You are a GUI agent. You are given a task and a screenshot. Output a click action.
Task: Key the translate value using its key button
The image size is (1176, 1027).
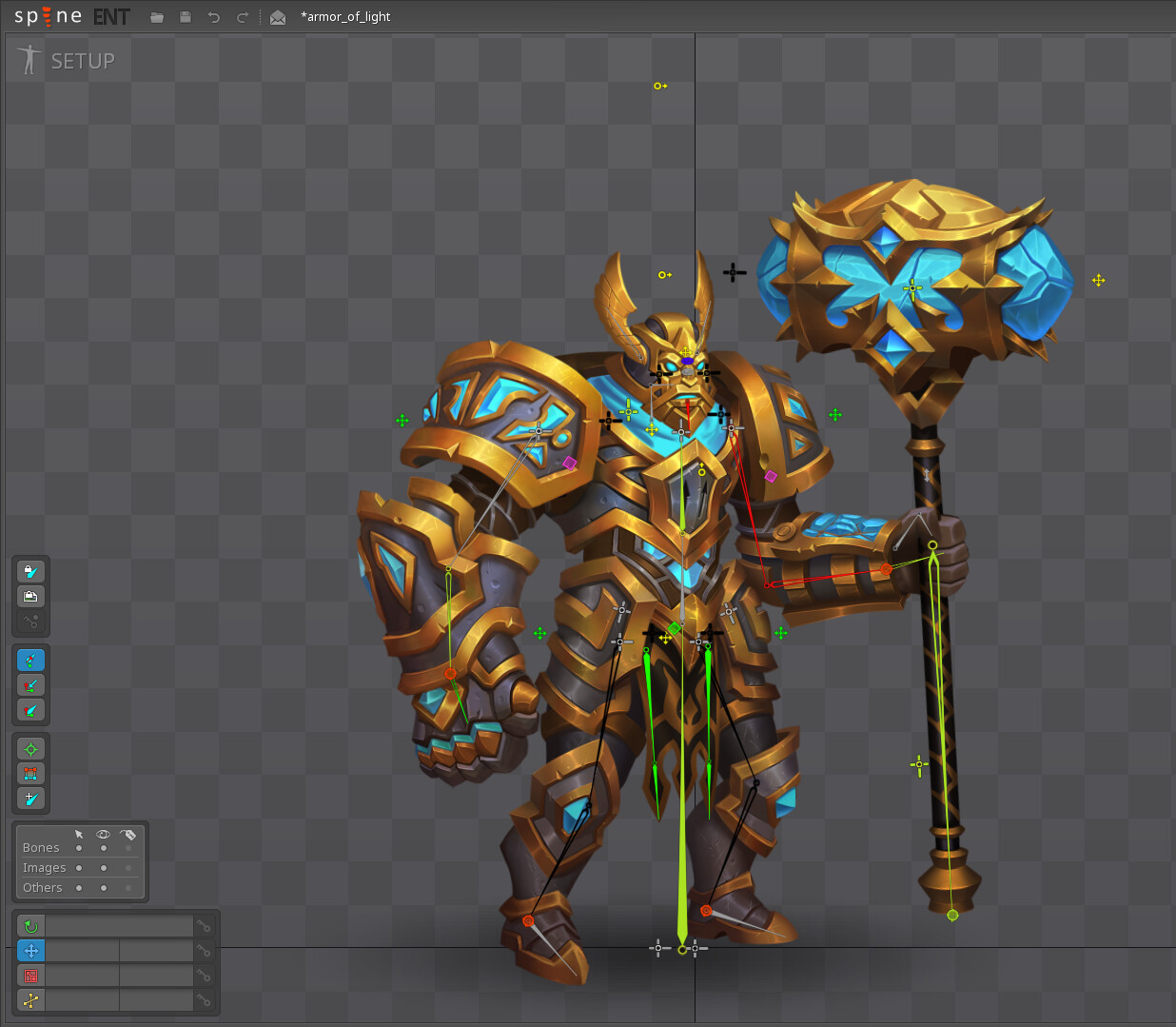[x=203, y=950]
